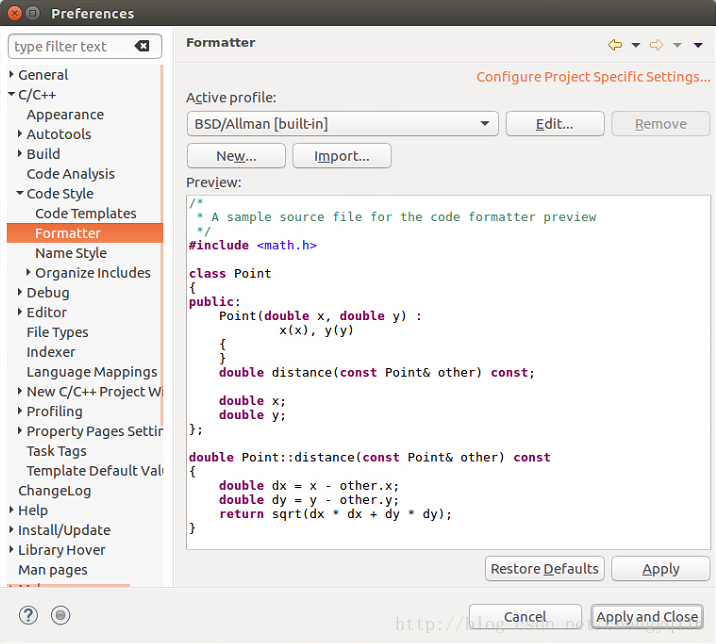Click the tree's vertical scrollbar
Image resolution: width=716 pixels, height=644 pixels.
[162, 247]
